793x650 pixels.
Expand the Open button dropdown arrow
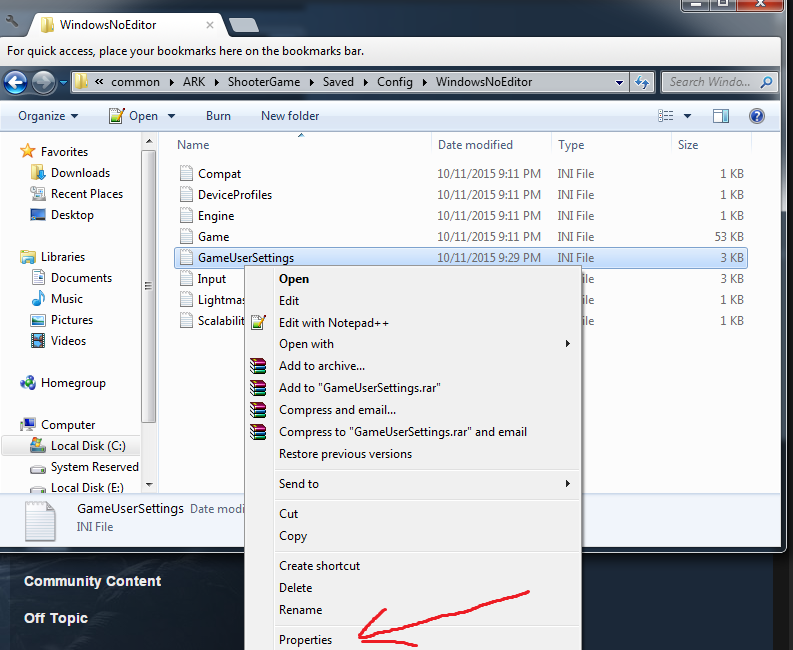(171, 116)
